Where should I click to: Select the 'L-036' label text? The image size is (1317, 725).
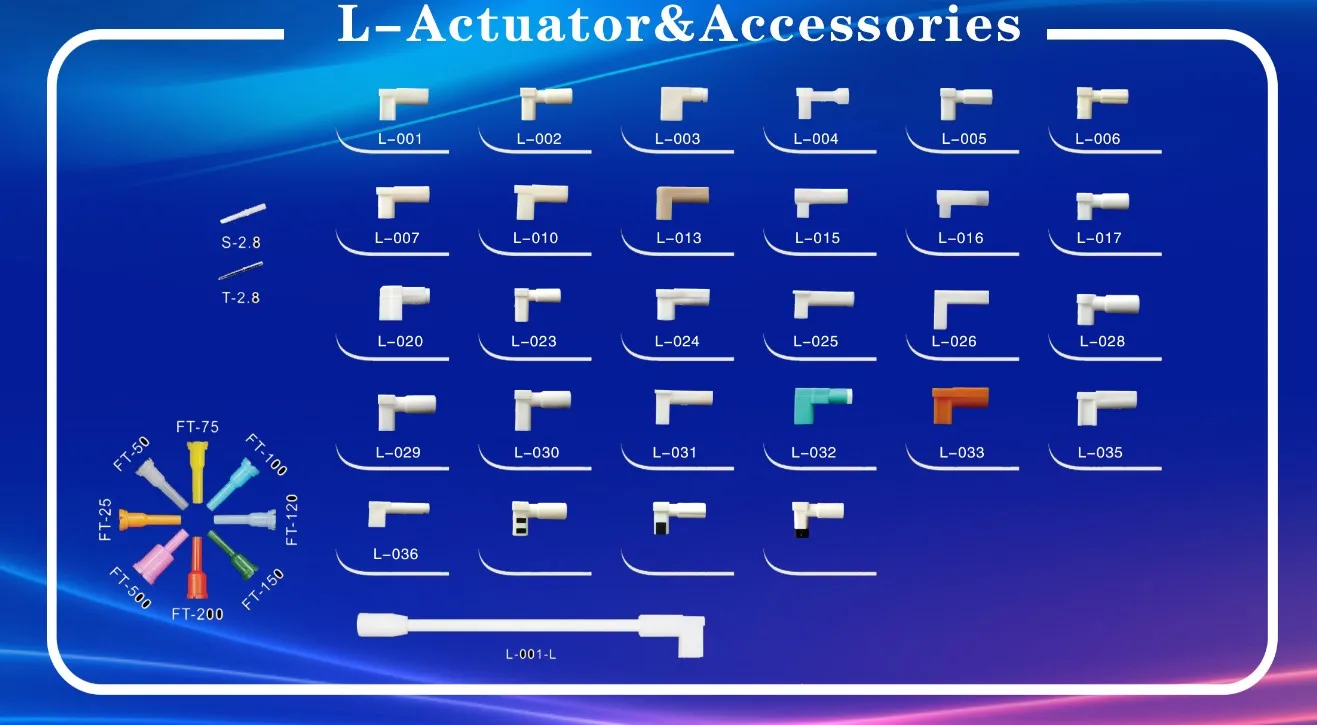[x=395, y=554]
